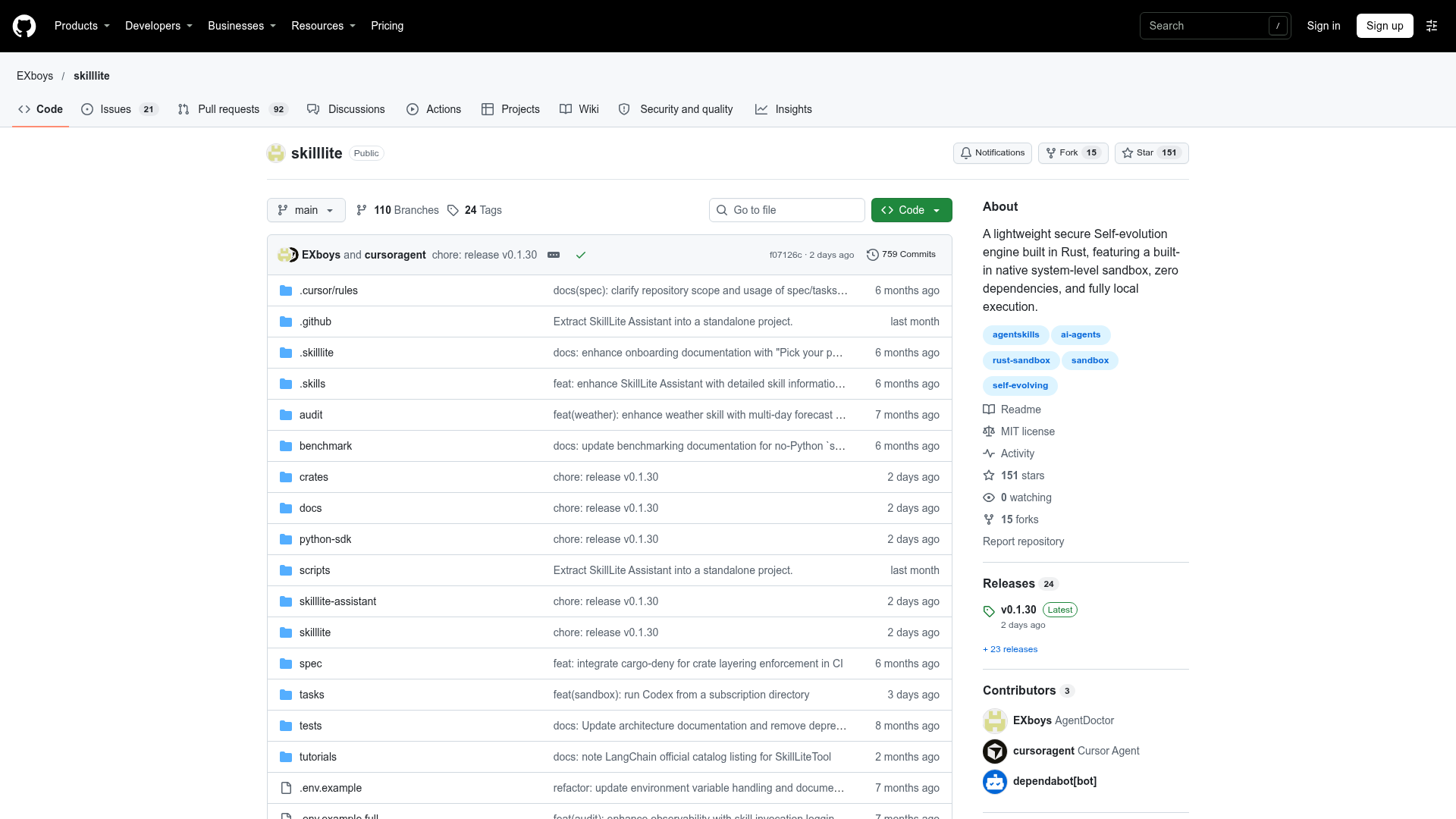Click the watching eye icon

tap(989, 497)
